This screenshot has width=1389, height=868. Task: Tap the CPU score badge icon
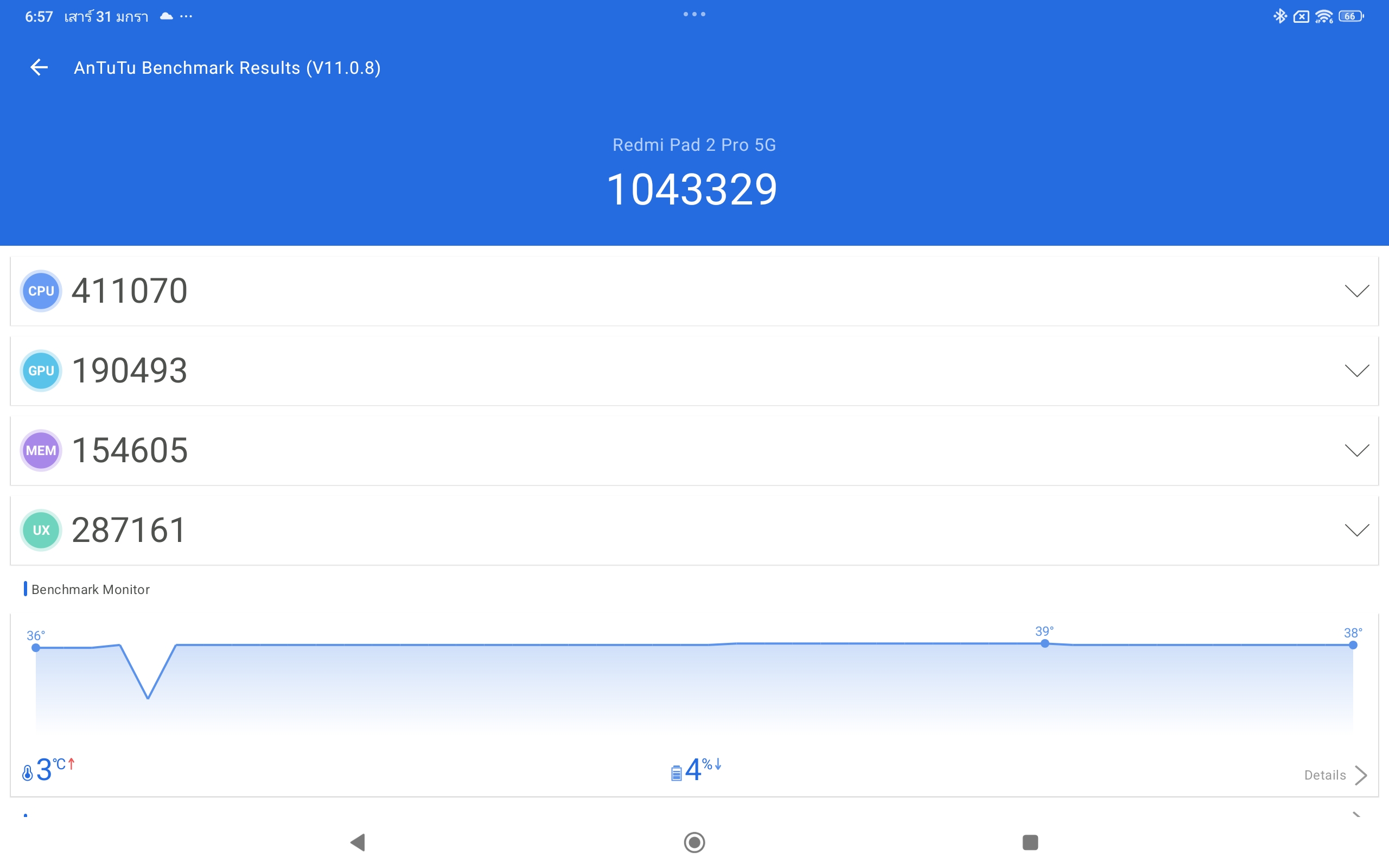point(41,291)
